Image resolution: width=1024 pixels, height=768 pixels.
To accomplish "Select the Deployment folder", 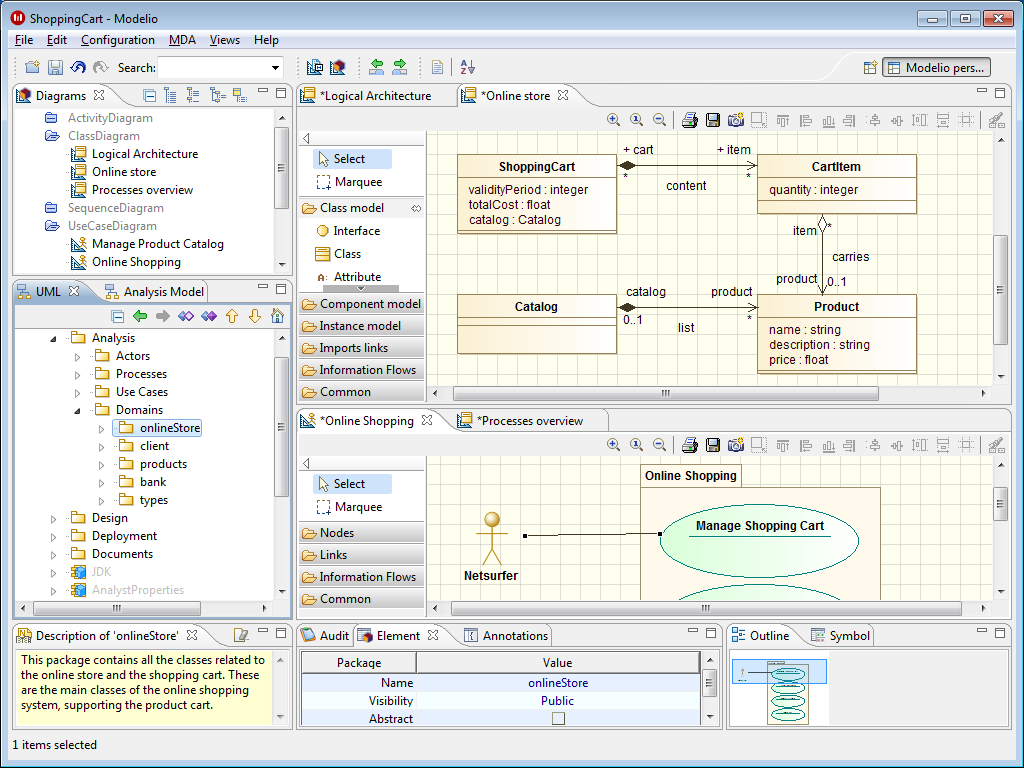I will tap(115, 536).
